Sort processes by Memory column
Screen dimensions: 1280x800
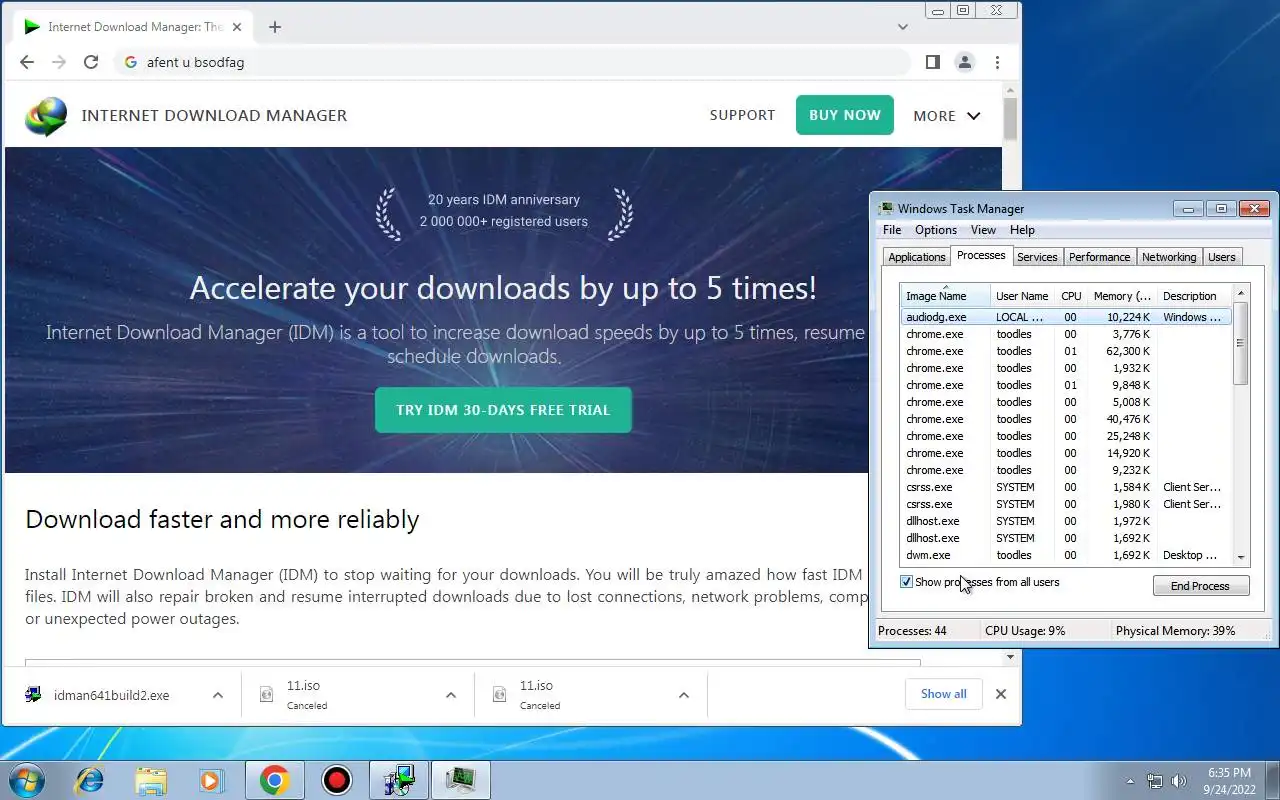click(1122, 296)
